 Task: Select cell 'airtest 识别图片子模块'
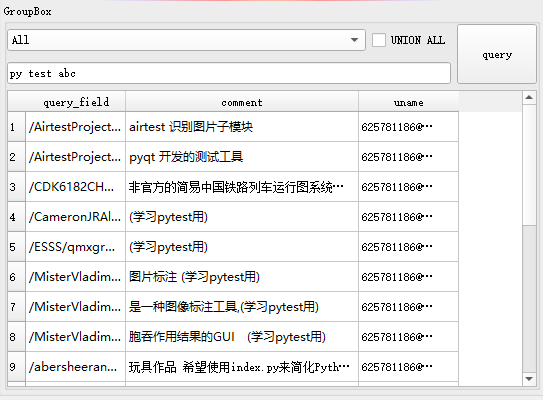242,127
